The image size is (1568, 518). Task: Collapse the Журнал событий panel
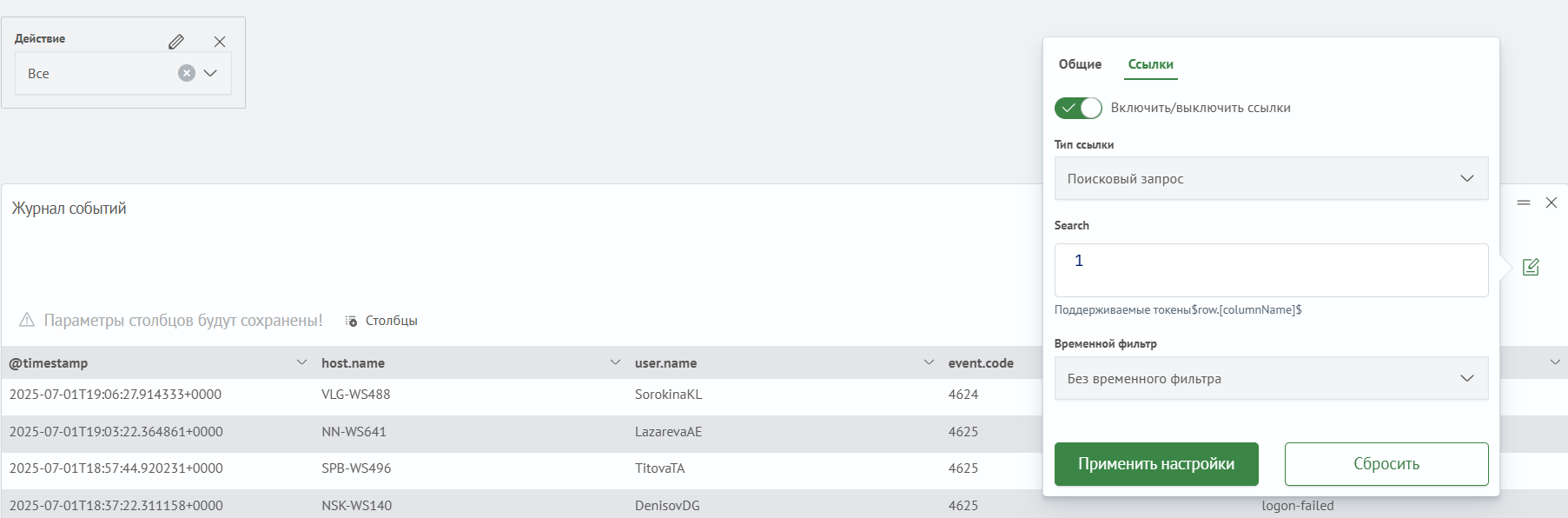[x=1524, y=203]
